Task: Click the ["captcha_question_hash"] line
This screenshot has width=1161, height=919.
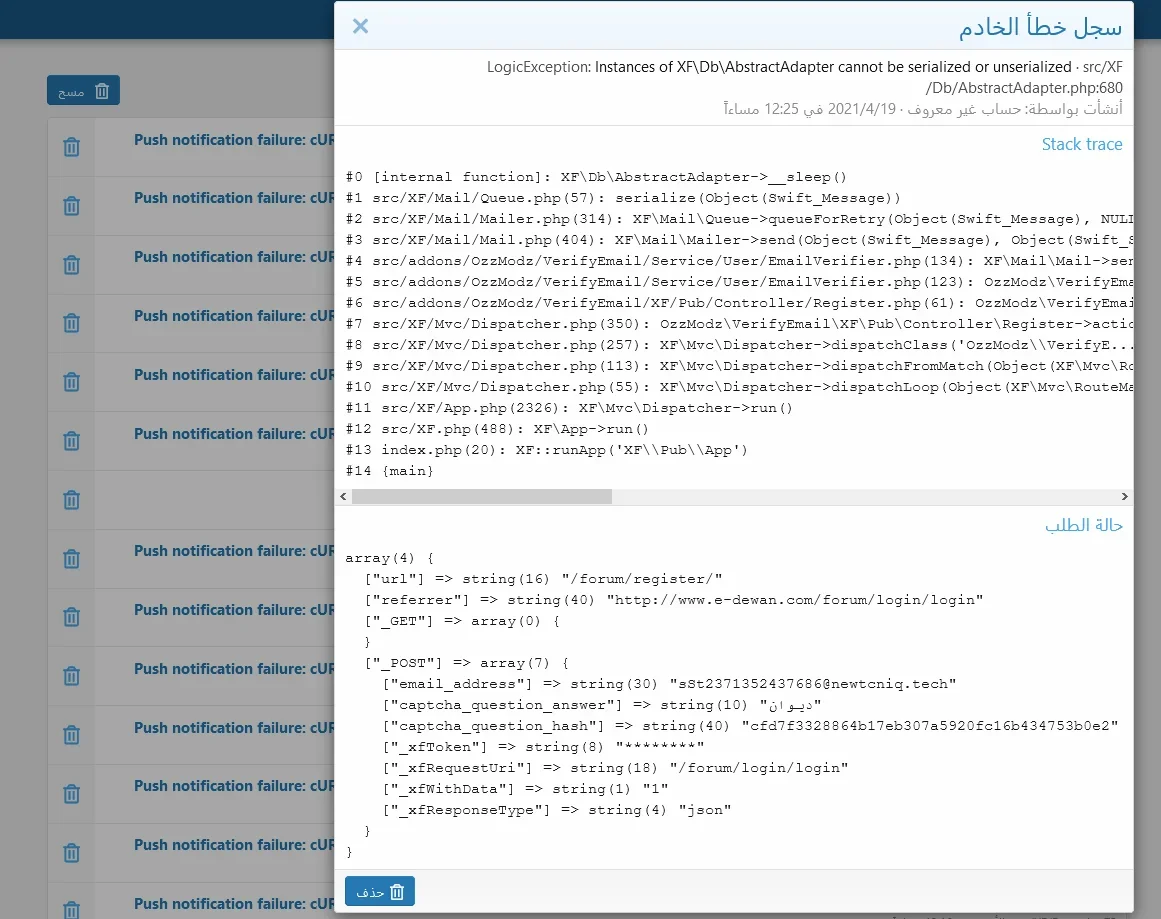Action: (750, 726)
